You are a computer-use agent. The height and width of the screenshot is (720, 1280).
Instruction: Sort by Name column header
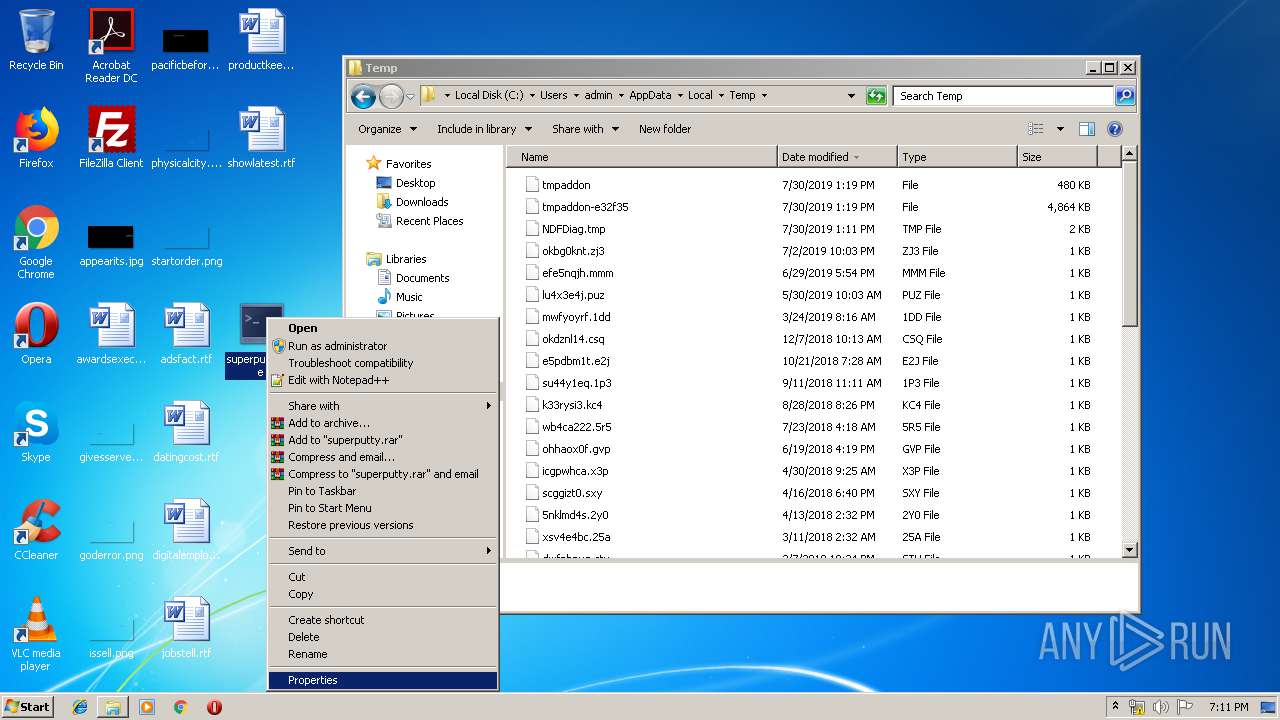pos(642,157)
